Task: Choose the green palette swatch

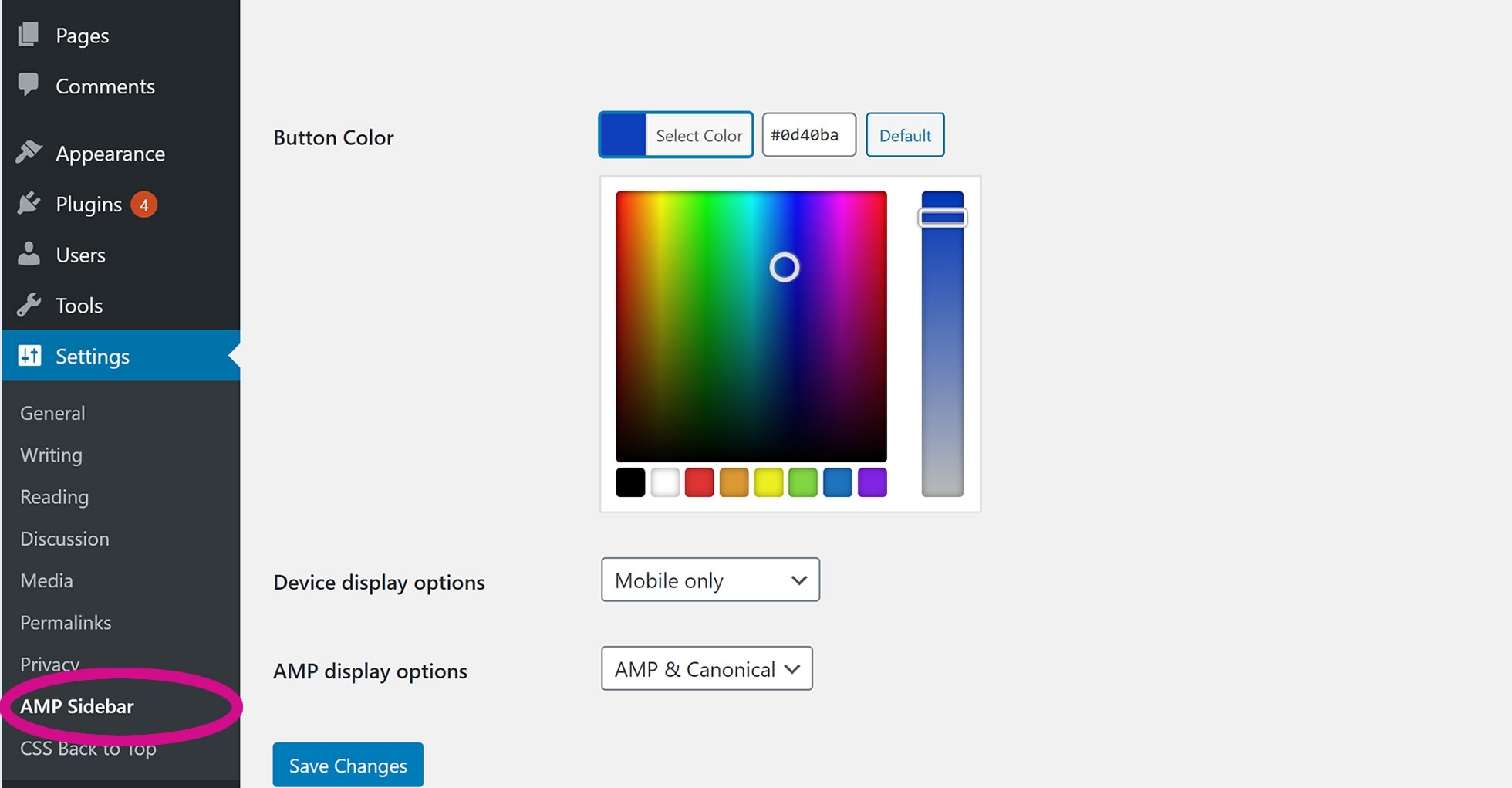Action: point(803,482)
